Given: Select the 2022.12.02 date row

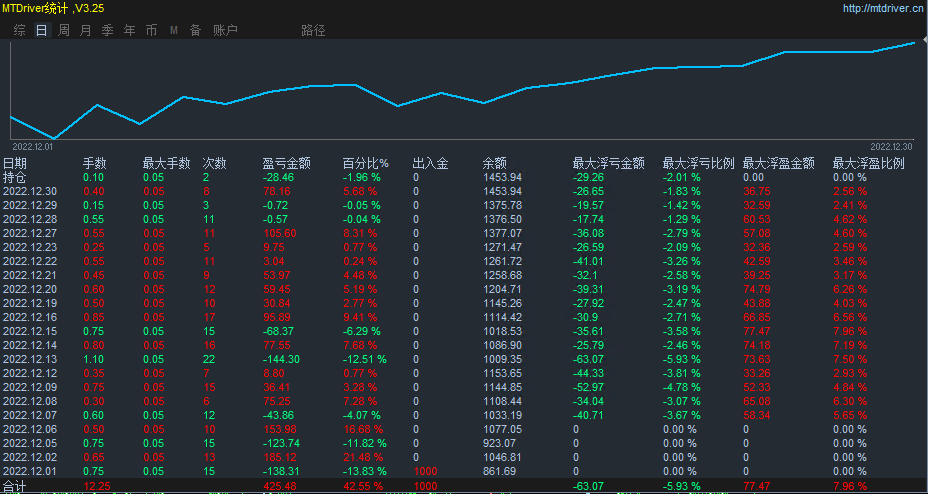Looking at the screenshot, I should [30, 457].
